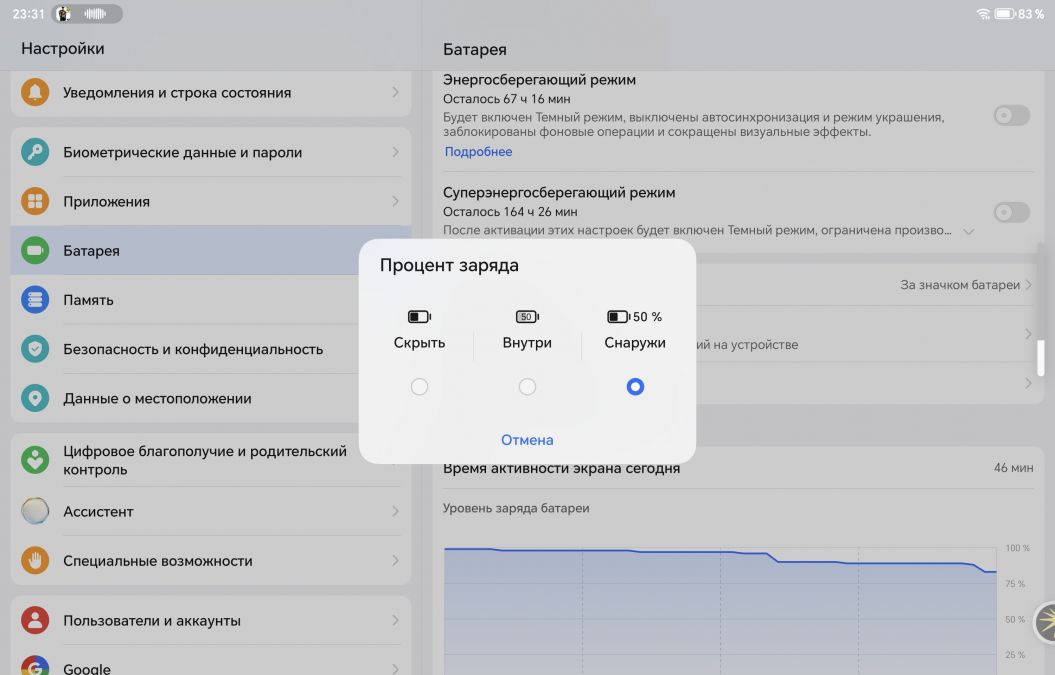Click Время активности экрана сегодня row
The image size is (1055, 675).
point(738,468)
